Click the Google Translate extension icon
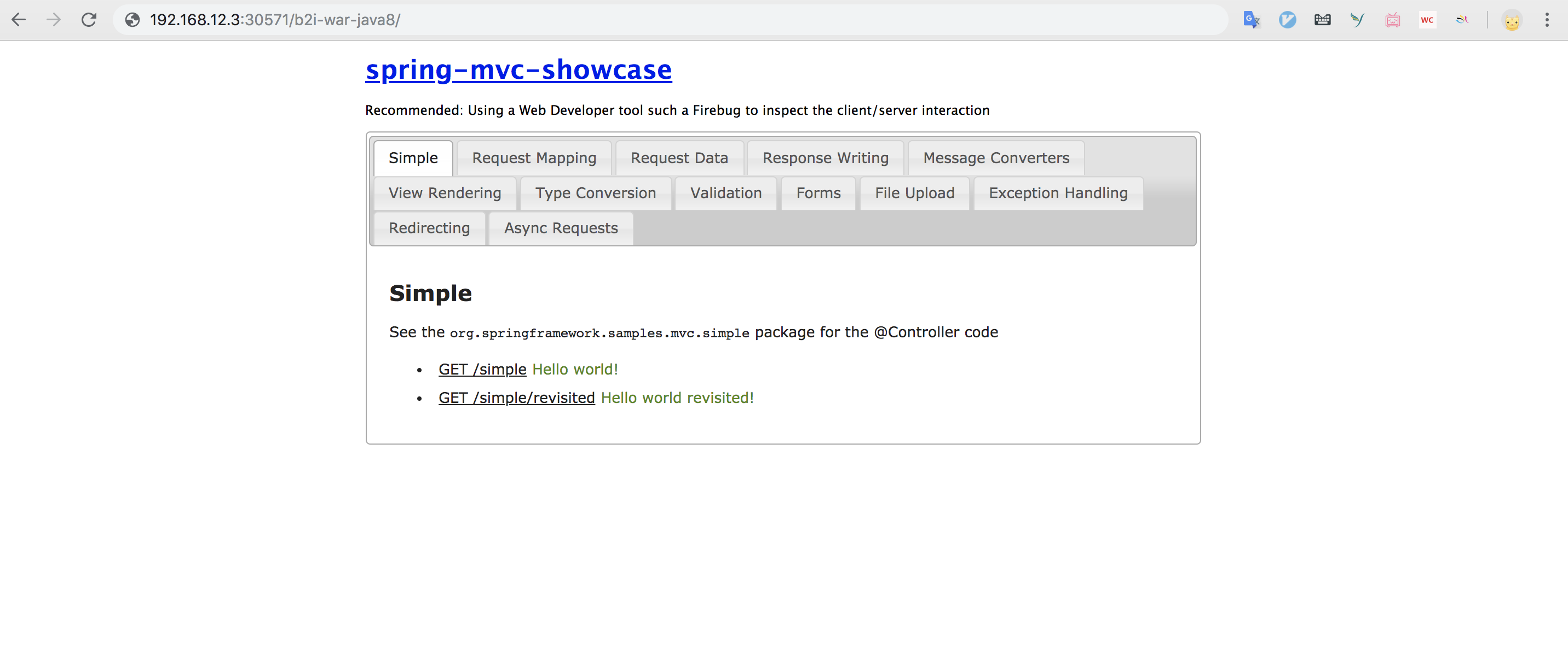 (x=1252, y=20)
